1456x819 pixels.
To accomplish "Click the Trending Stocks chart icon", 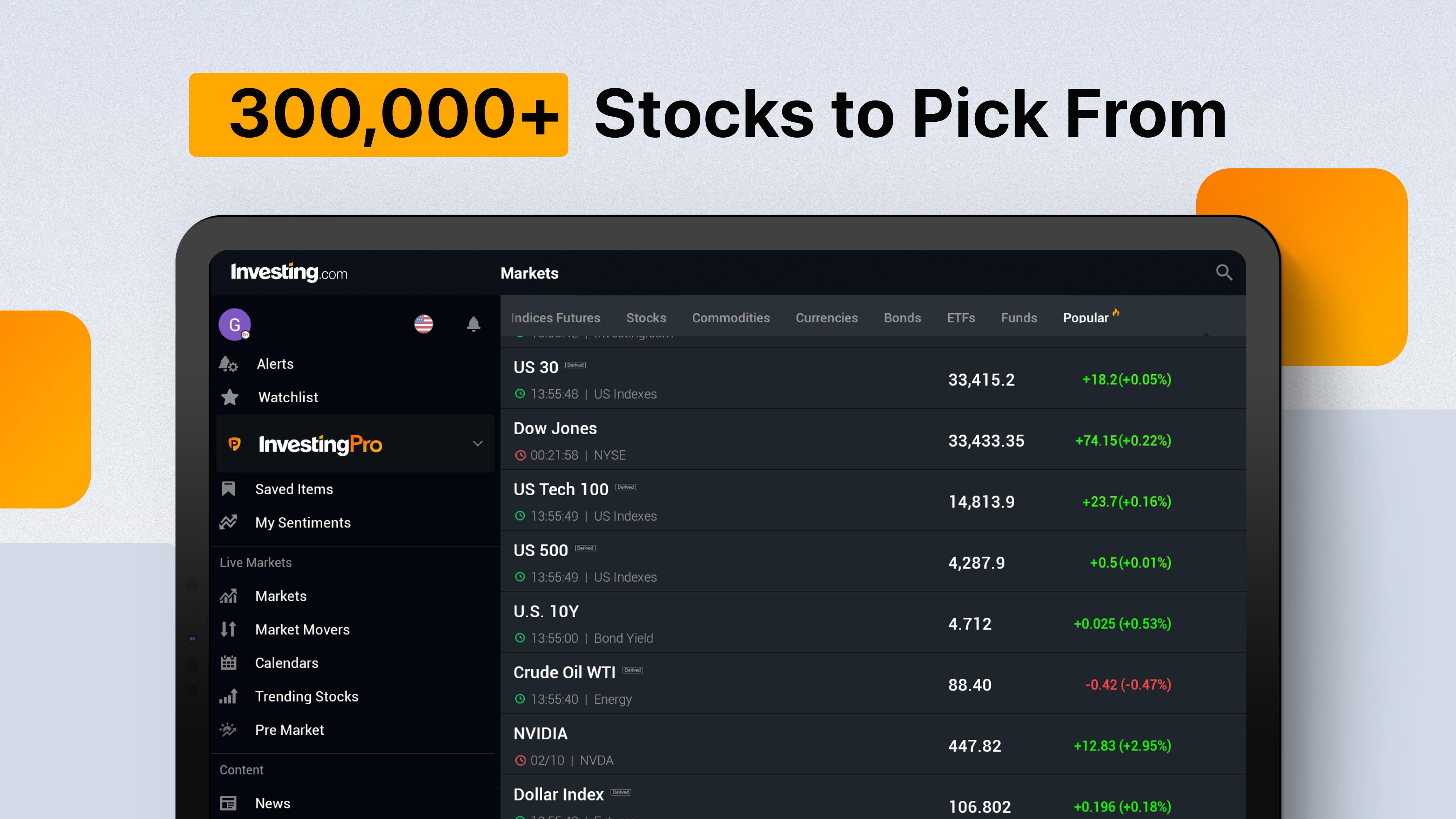I will [x=228, y=697].
